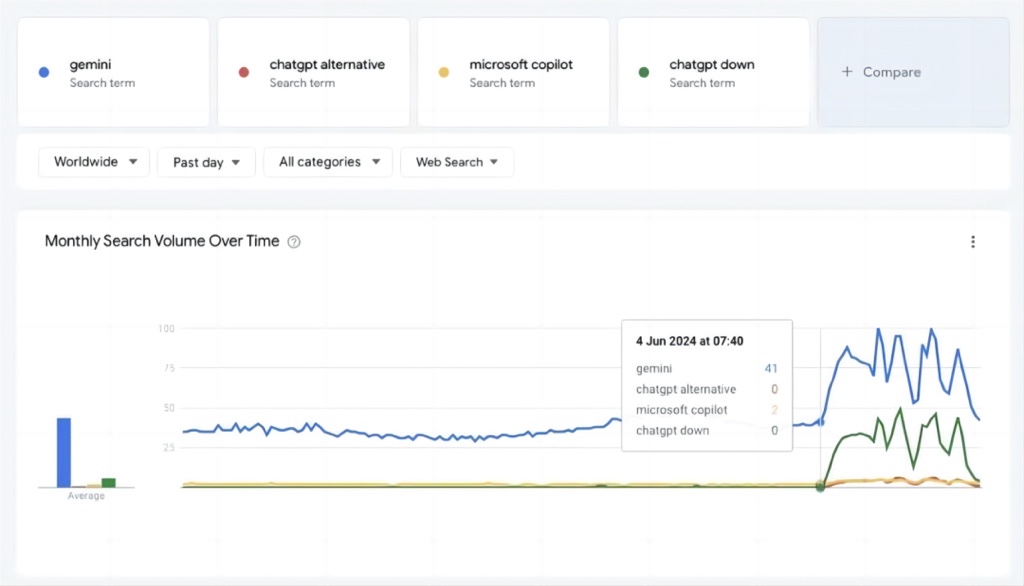Open the help icon next to chart title
The image size is (1024, 586).
click(294, 242)
